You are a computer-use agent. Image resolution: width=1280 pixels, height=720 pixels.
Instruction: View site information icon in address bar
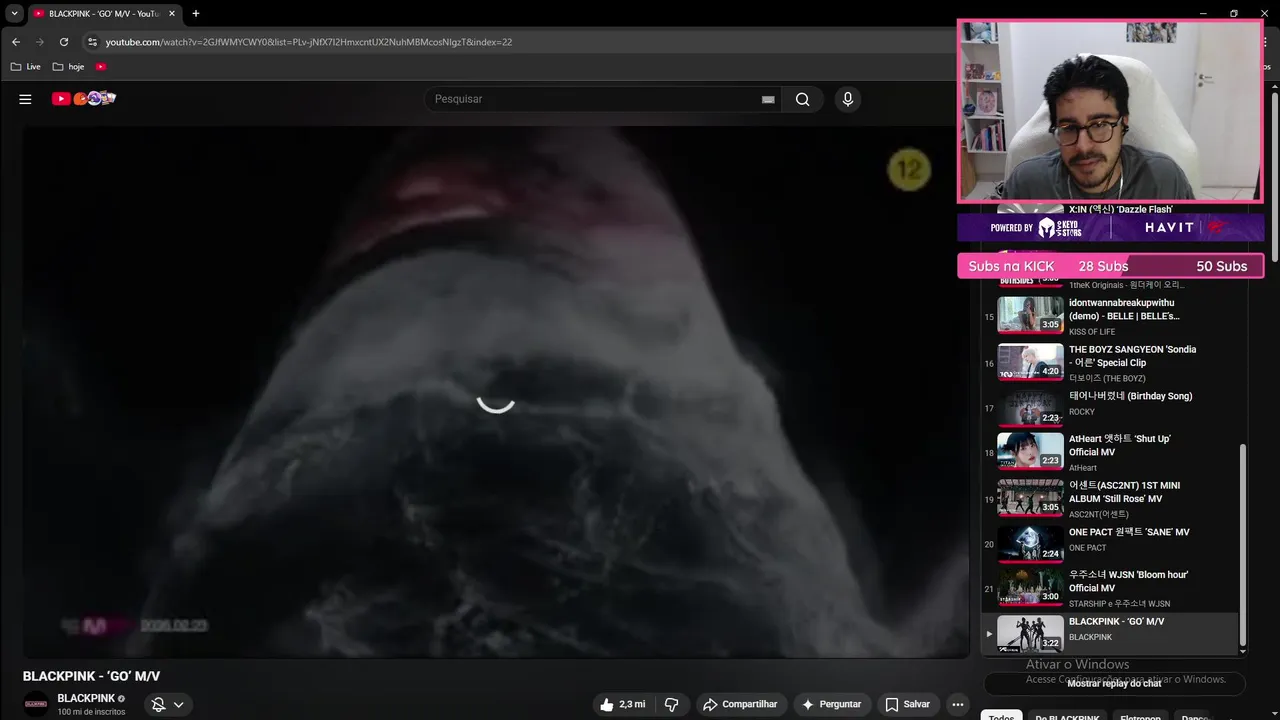tap(92, 42)
